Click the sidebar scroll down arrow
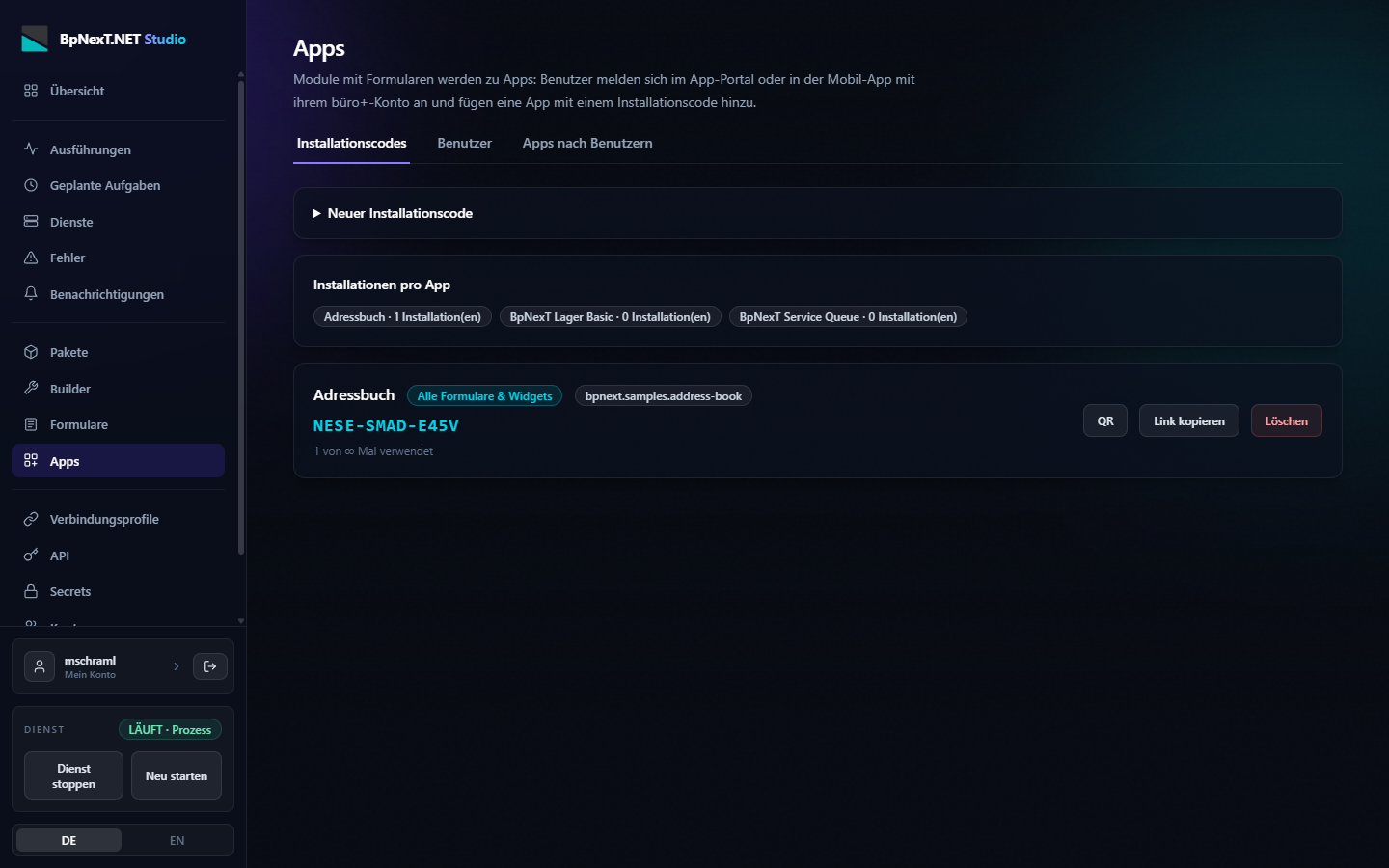 [x=240, y=621]
